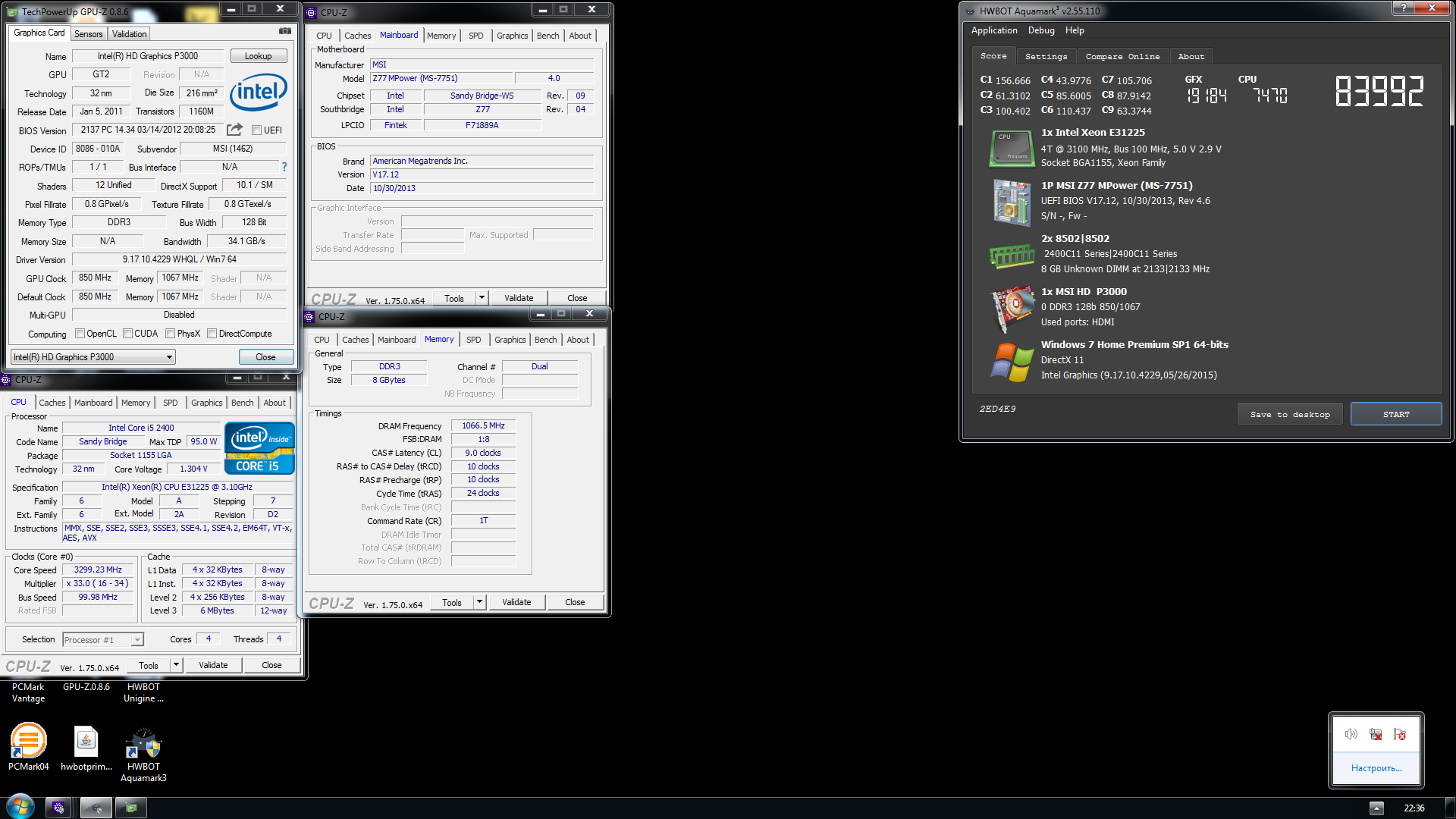This screenshot has width=1456, height=819.
Task: Click Aquamark total score 83992
Action: point(1379,92)
